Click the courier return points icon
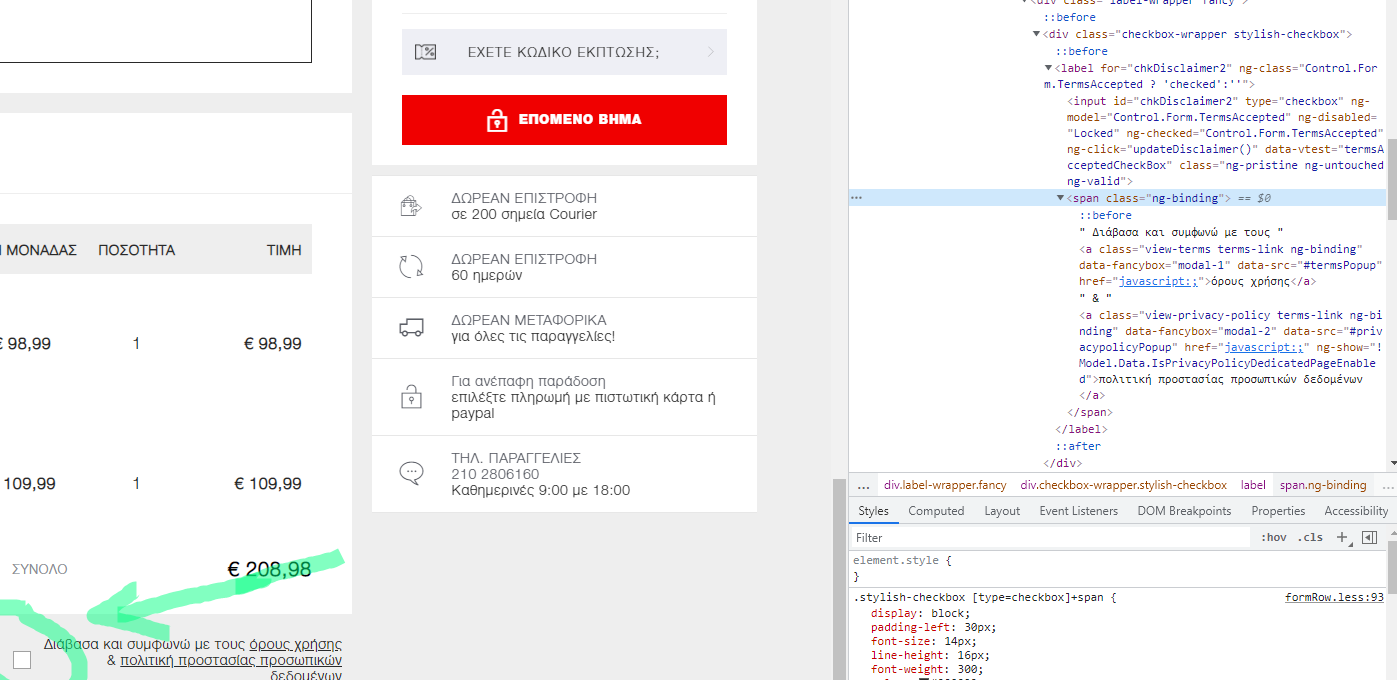The width and height of the screenshot is (1397, 680). [410, 206]
